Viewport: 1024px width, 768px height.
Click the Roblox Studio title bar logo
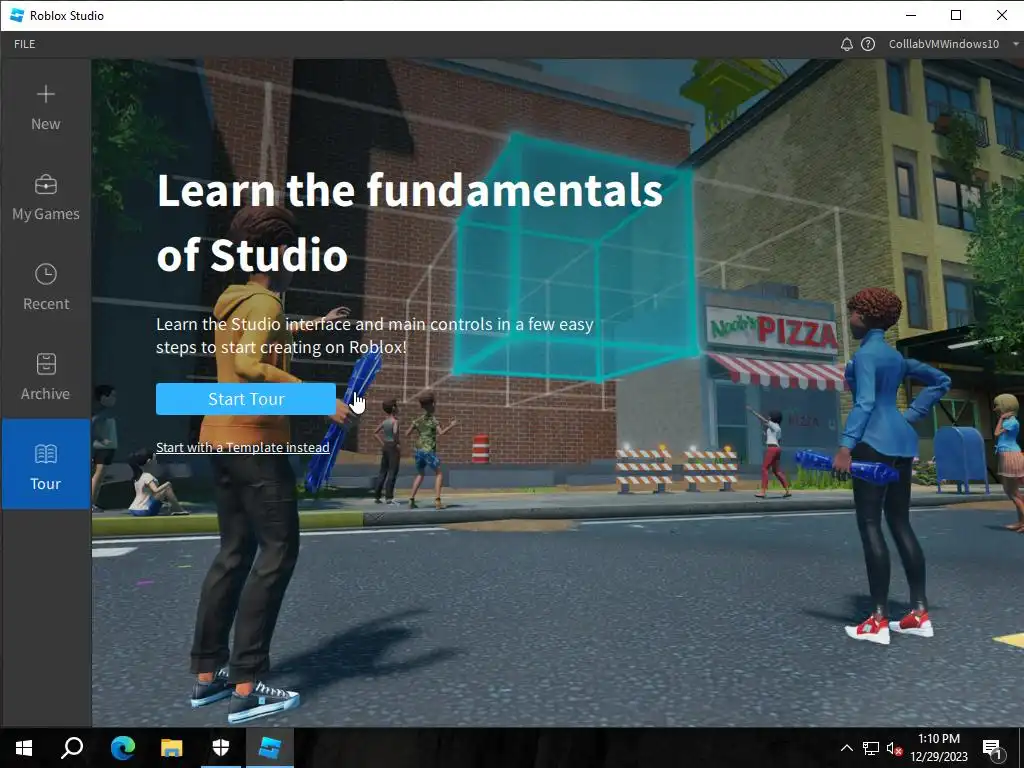[17, 15]
